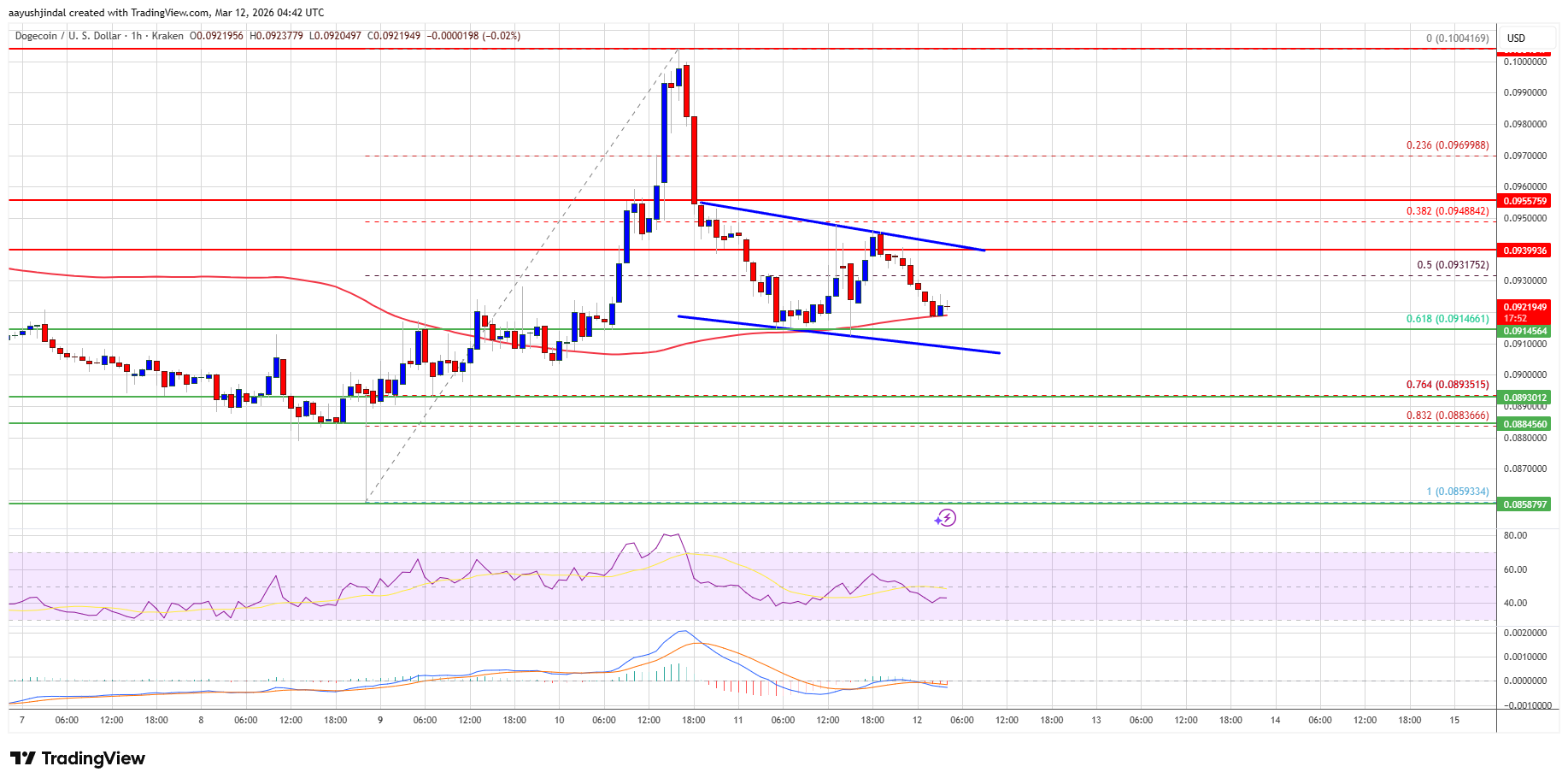Click the green 0.0893012 price tag
This screenshot has width=1568, height=784.
pos(1525,398)
